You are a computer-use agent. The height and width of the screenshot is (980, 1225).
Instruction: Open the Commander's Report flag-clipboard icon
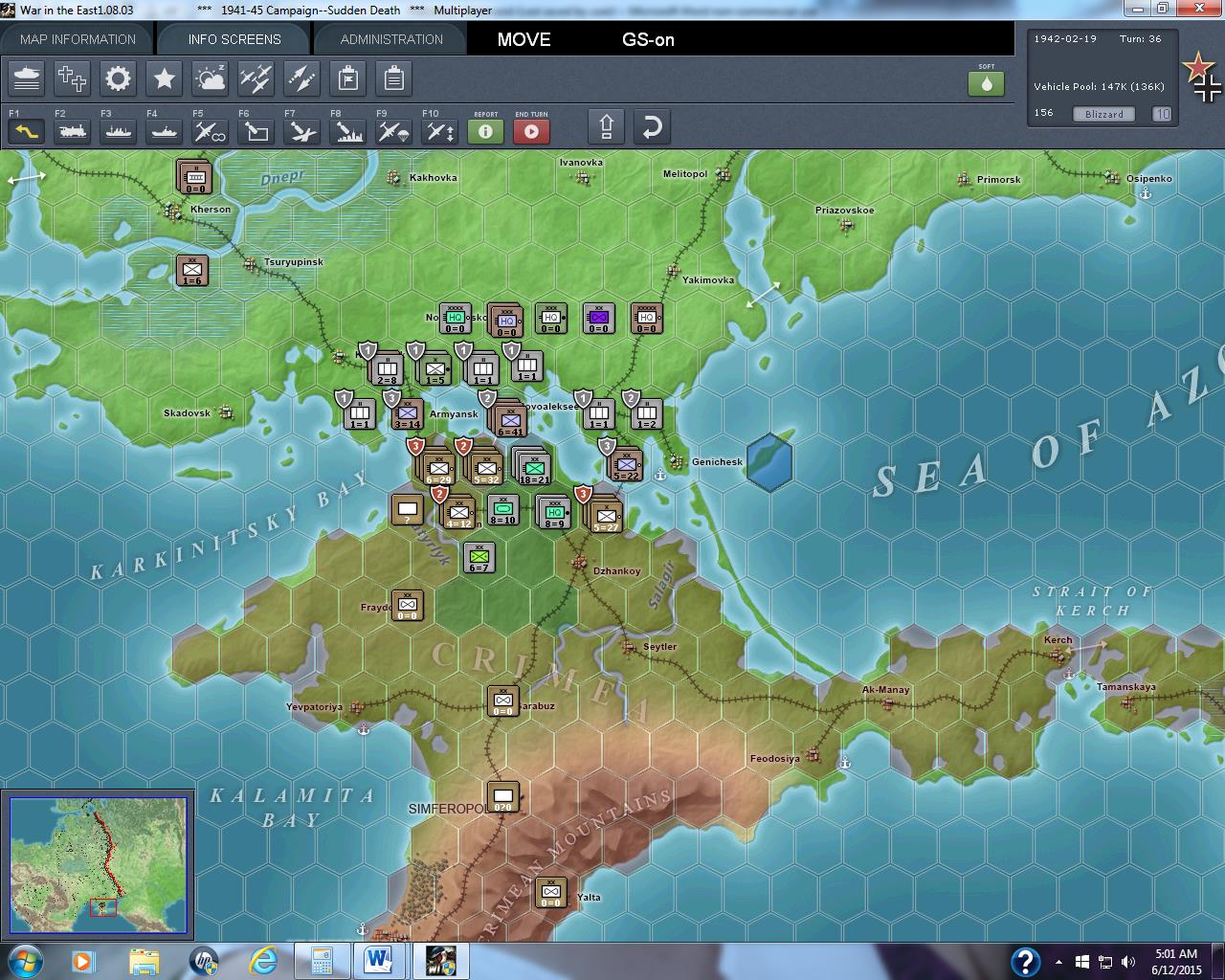pyautogui.click(x=347, y=79)
